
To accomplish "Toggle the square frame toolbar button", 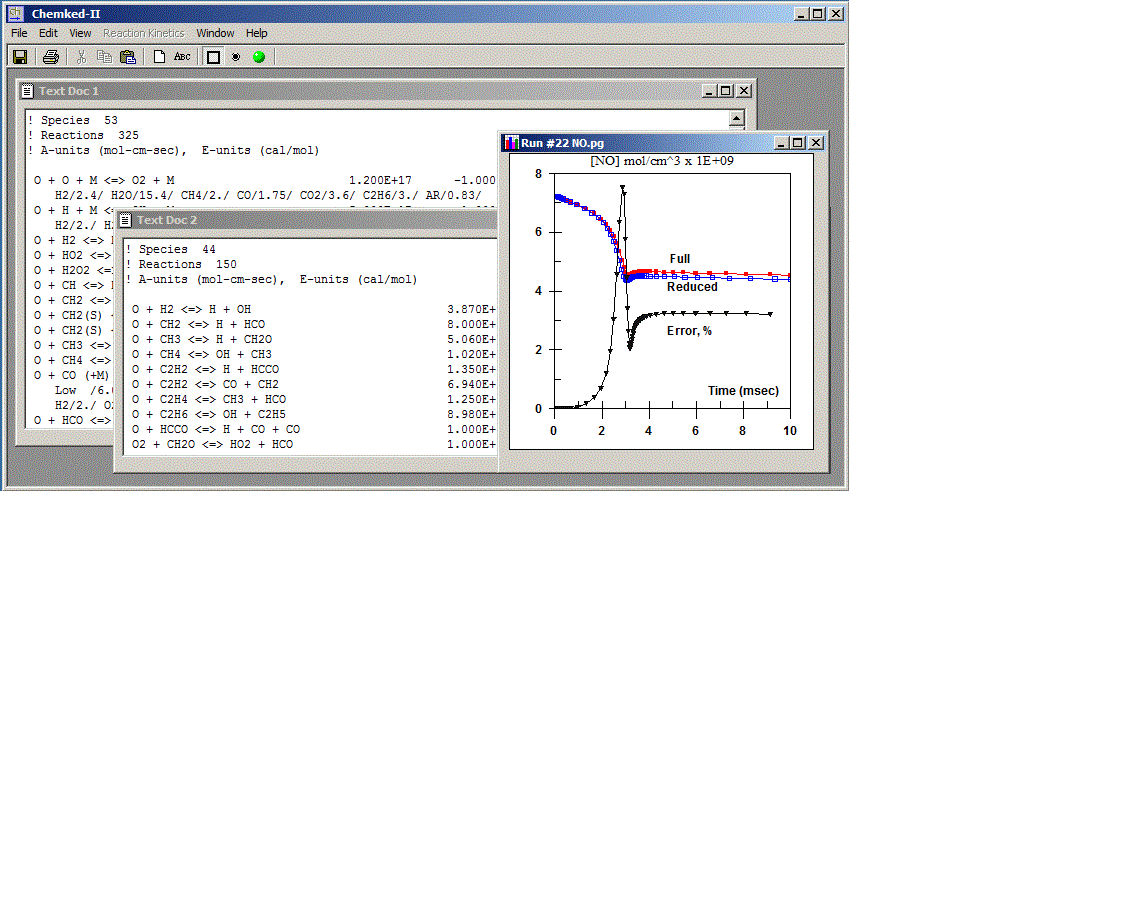I will click(x=213, y=57).
